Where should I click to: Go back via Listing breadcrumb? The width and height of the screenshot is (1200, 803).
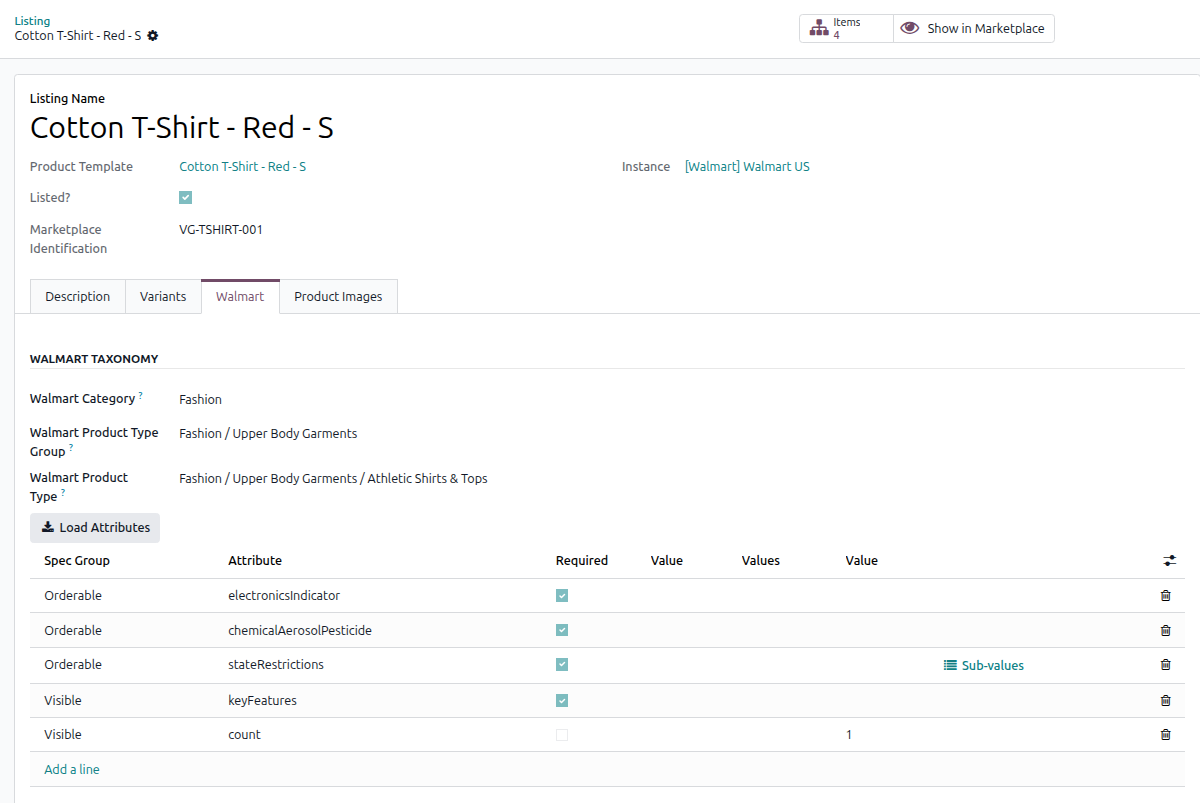pos(32,21)
